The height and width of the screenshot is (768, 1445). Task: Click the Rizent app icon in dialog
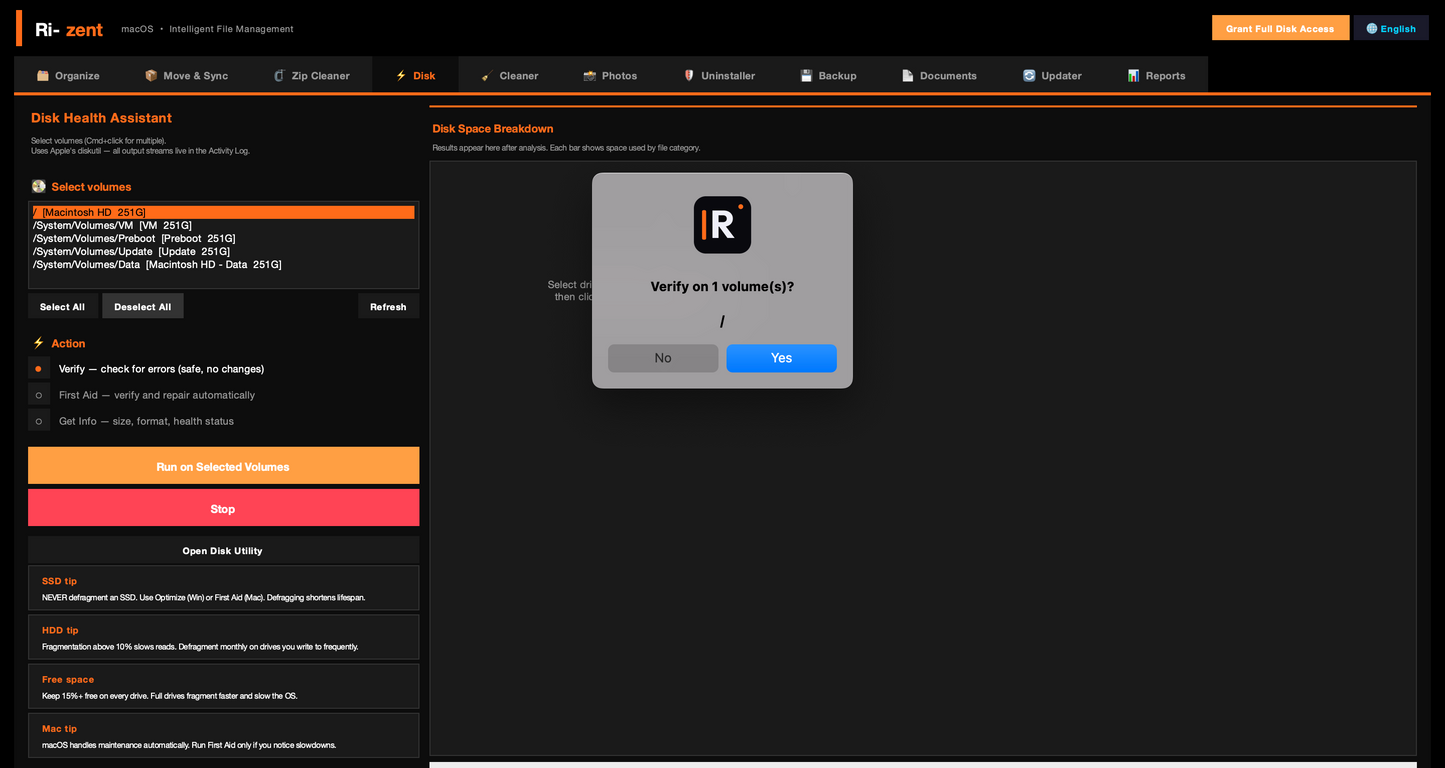tap(722, 225)
